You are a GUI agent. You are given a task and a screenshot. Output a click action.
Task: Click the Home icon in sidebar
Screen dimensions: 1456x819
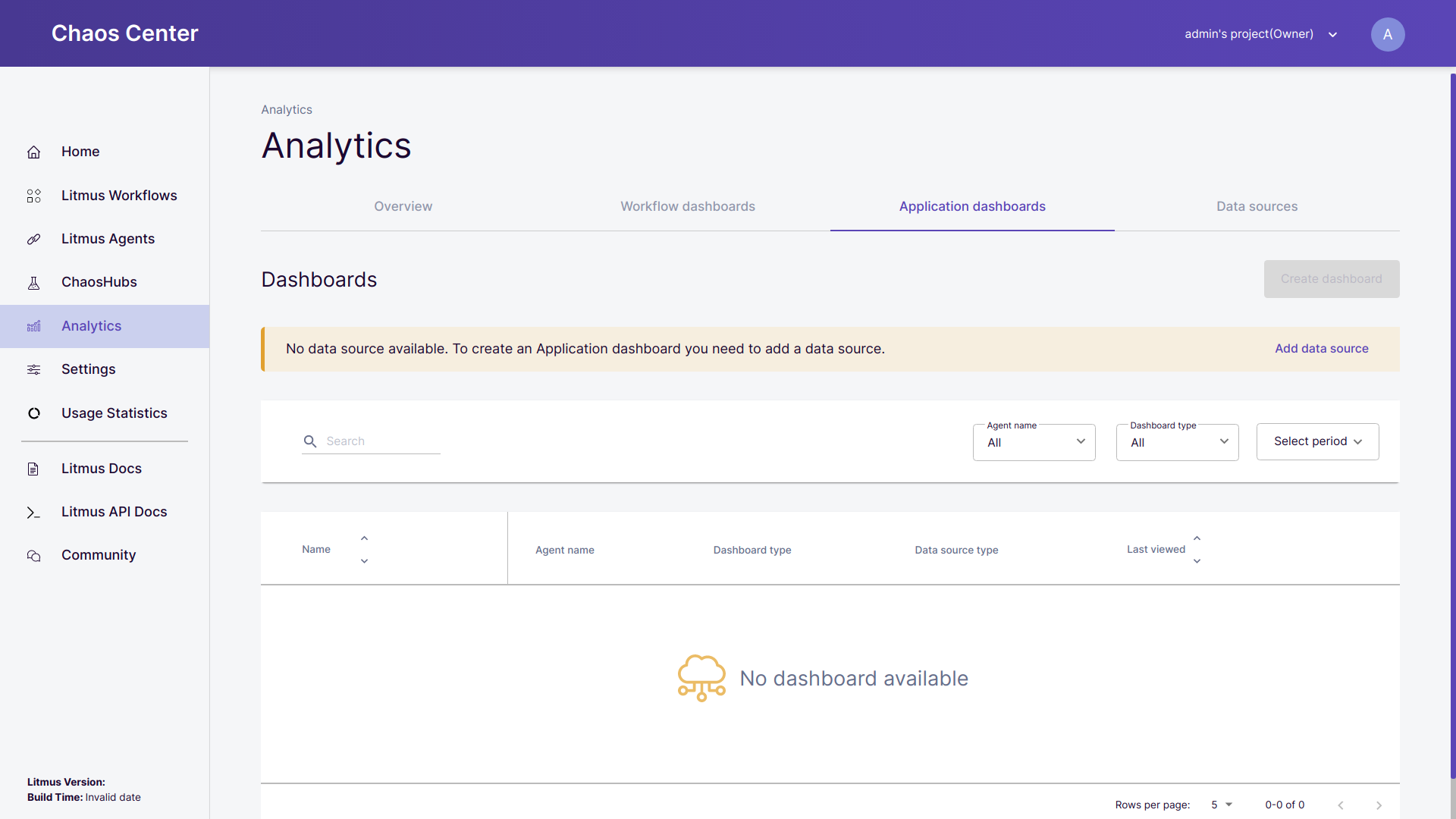(33, 152)
